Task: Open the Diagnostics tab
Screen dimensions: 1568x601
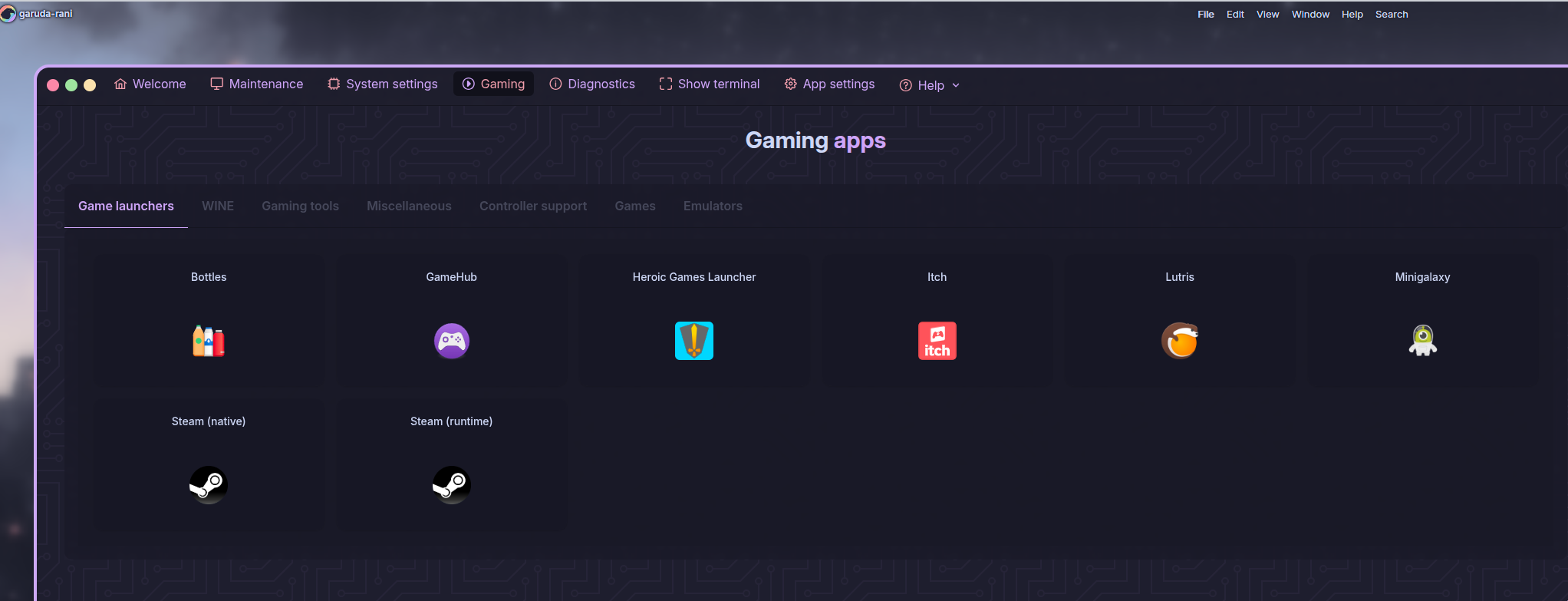Action: pyautogui.click(x=592, y=84)
